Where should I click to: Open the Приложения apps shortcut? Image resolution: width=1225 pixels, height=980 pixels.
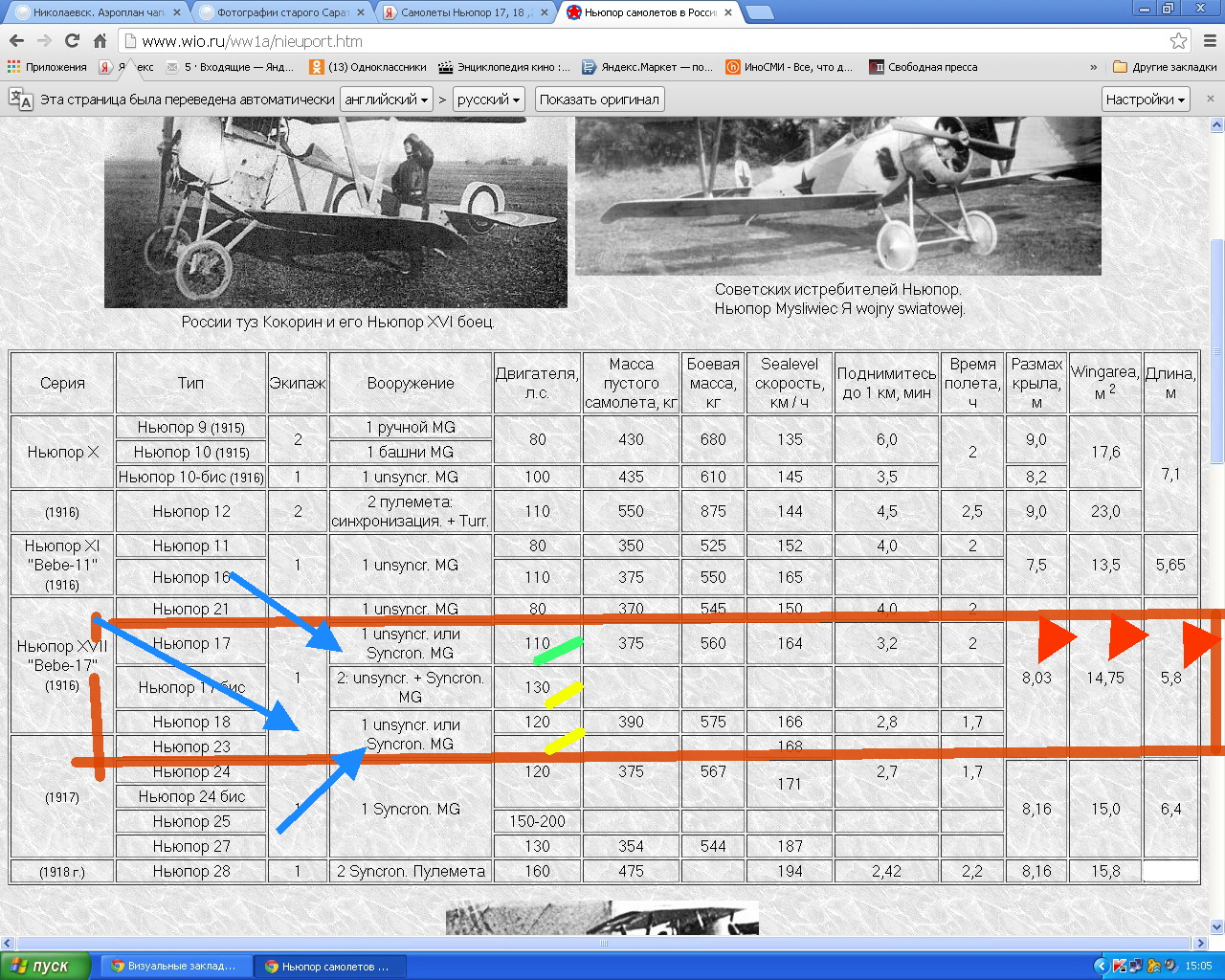(47, 67)
